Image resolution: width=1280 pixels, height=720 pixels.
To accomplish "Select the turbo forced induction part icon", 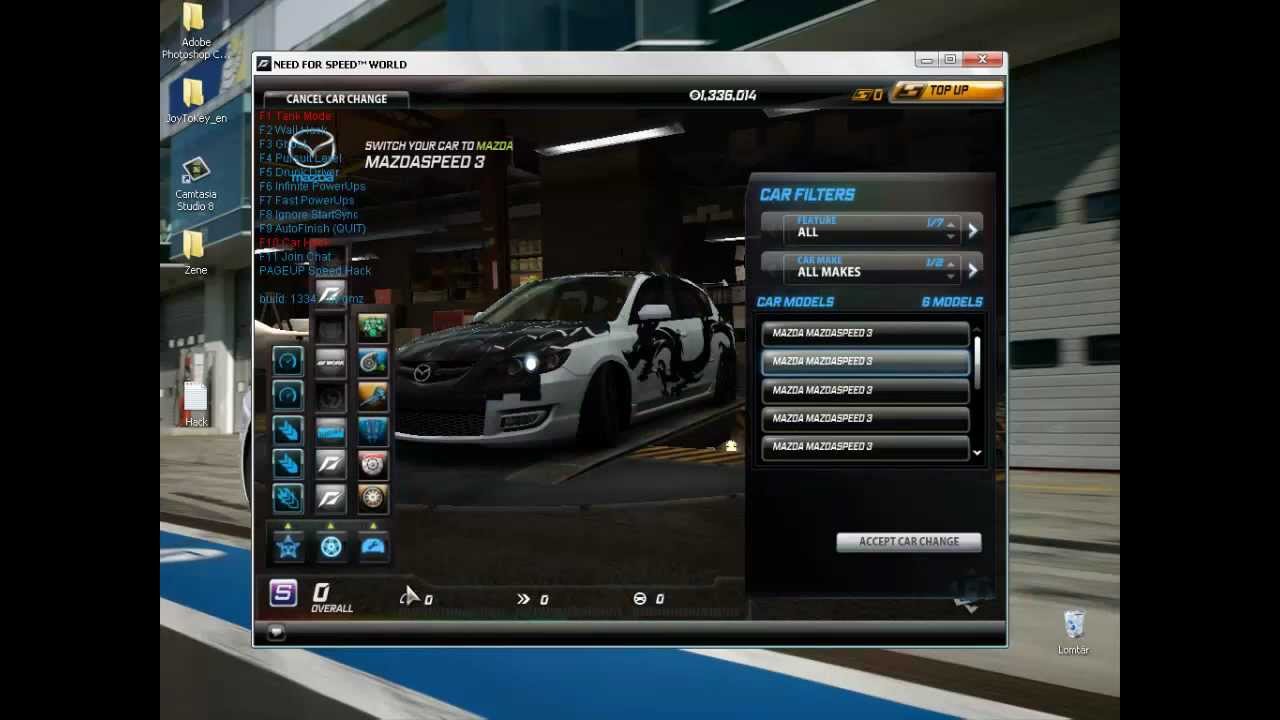I will coord(373,361).
